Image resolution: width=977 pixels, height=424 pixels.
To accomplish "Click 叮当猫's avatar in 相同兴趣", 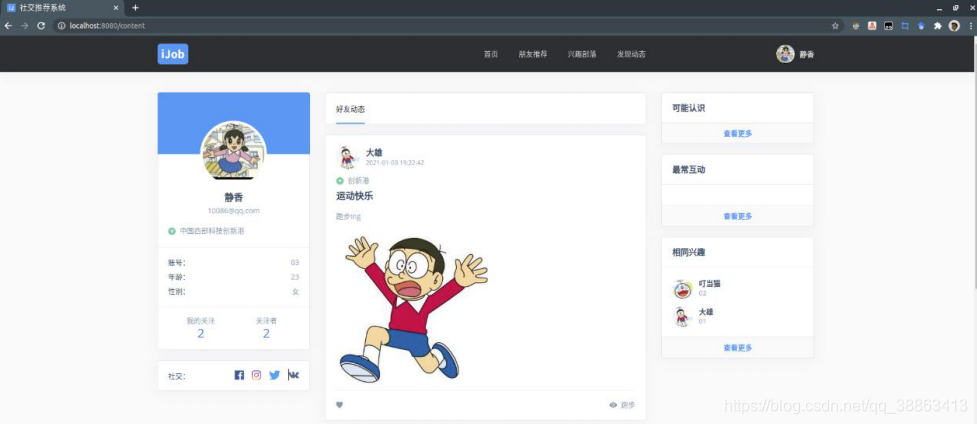I will [683, 289].
